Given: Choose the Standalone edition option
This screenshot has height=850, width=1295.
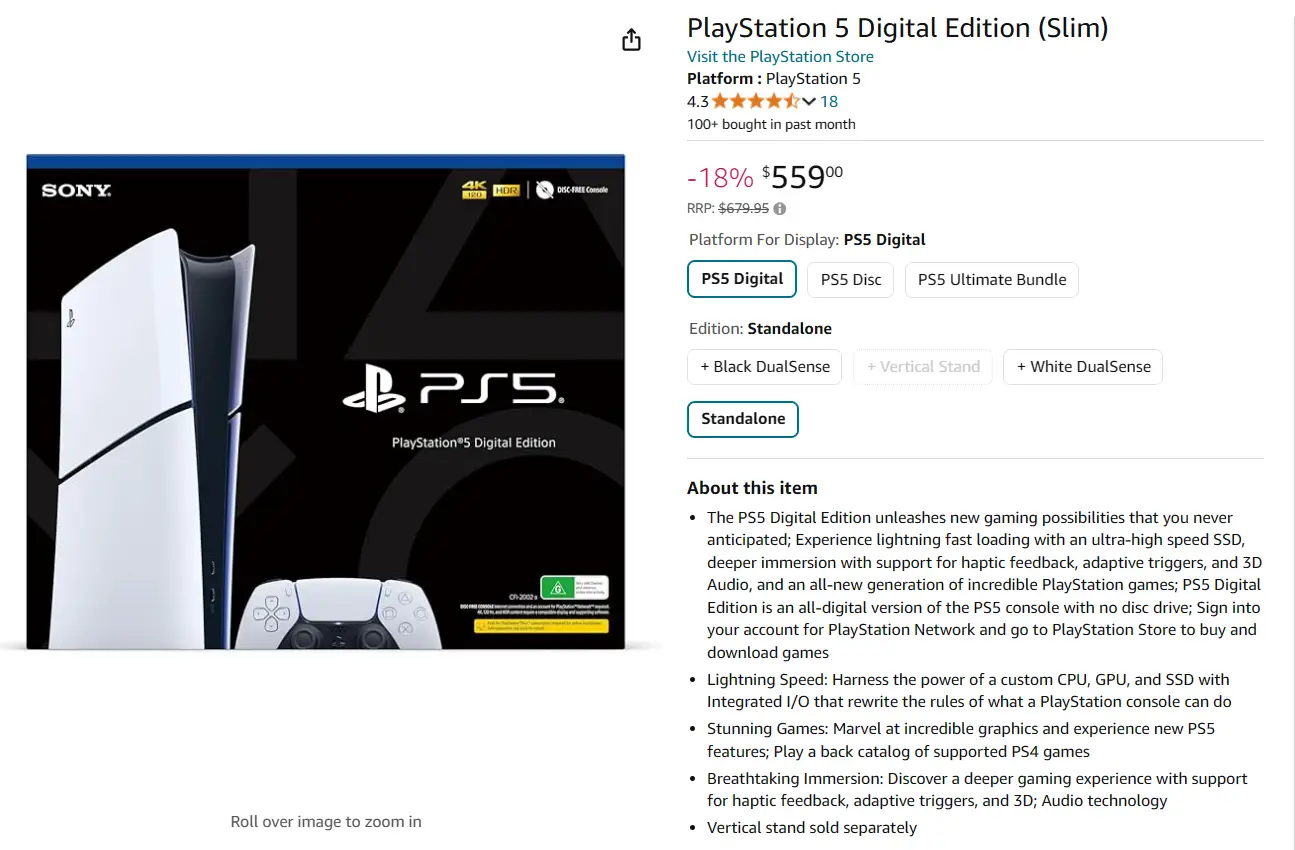Looking at the screenshot, I should click(x=743, y=419).
